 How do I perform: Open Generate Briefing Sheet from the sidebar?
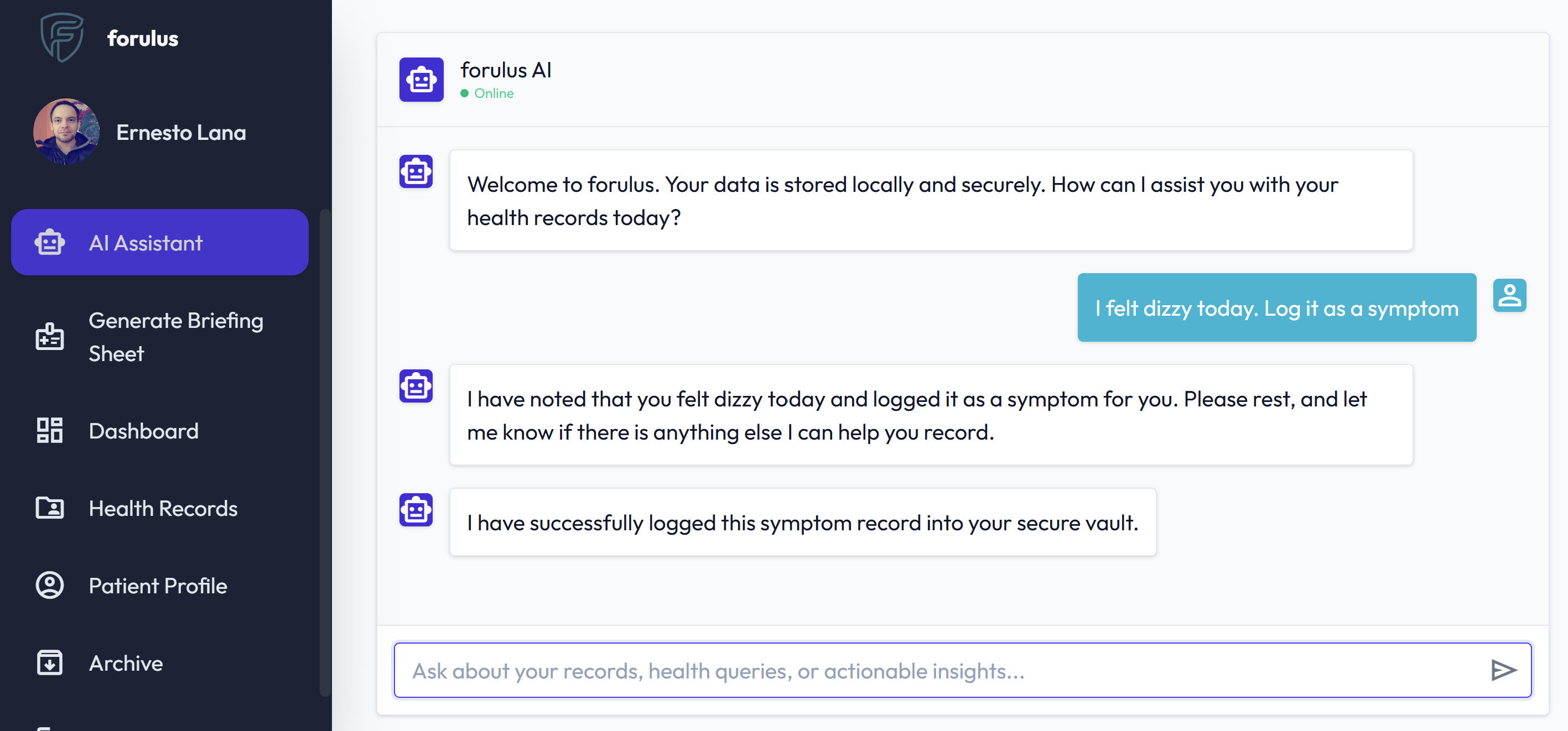159,337
